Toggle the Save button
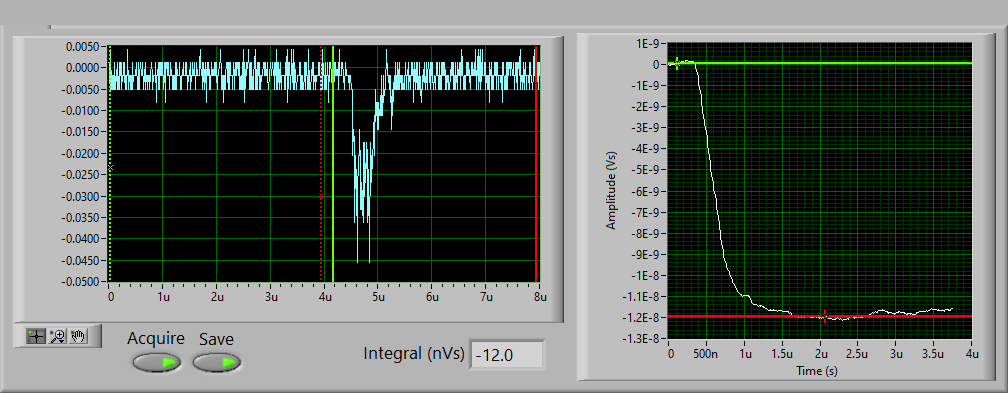The height and width of the screenshot is (393, 1008). (217, 362)
